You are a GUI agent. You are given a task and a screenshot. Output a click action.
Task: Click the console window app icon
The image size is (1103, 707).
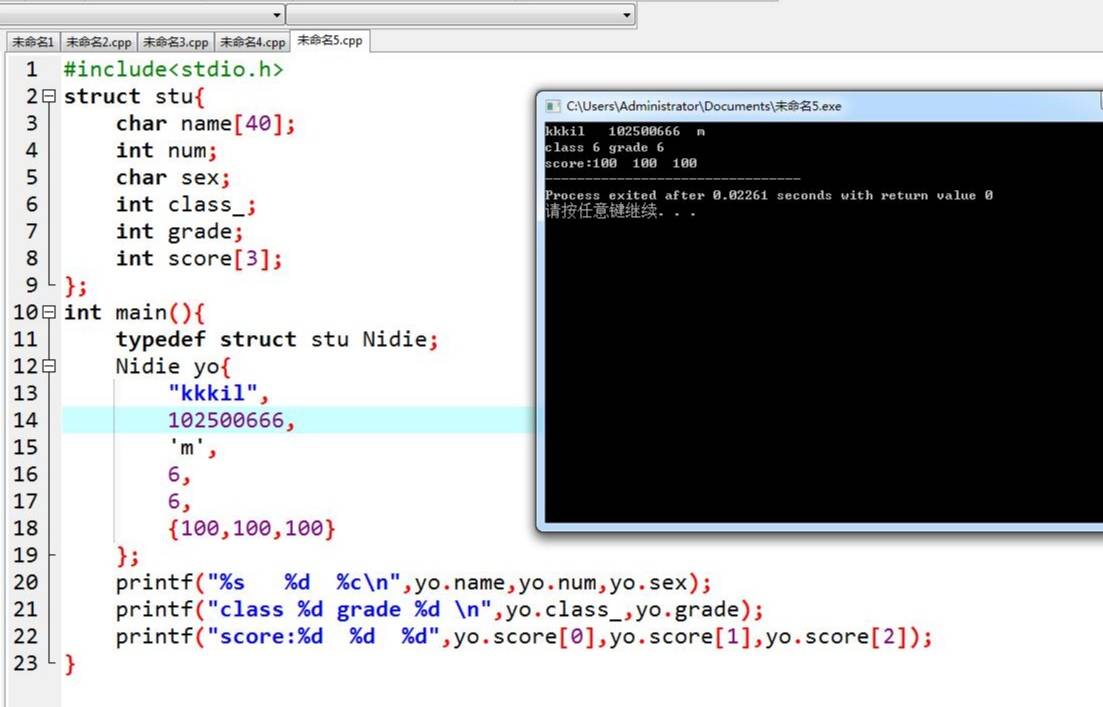[x=553, y=106]
